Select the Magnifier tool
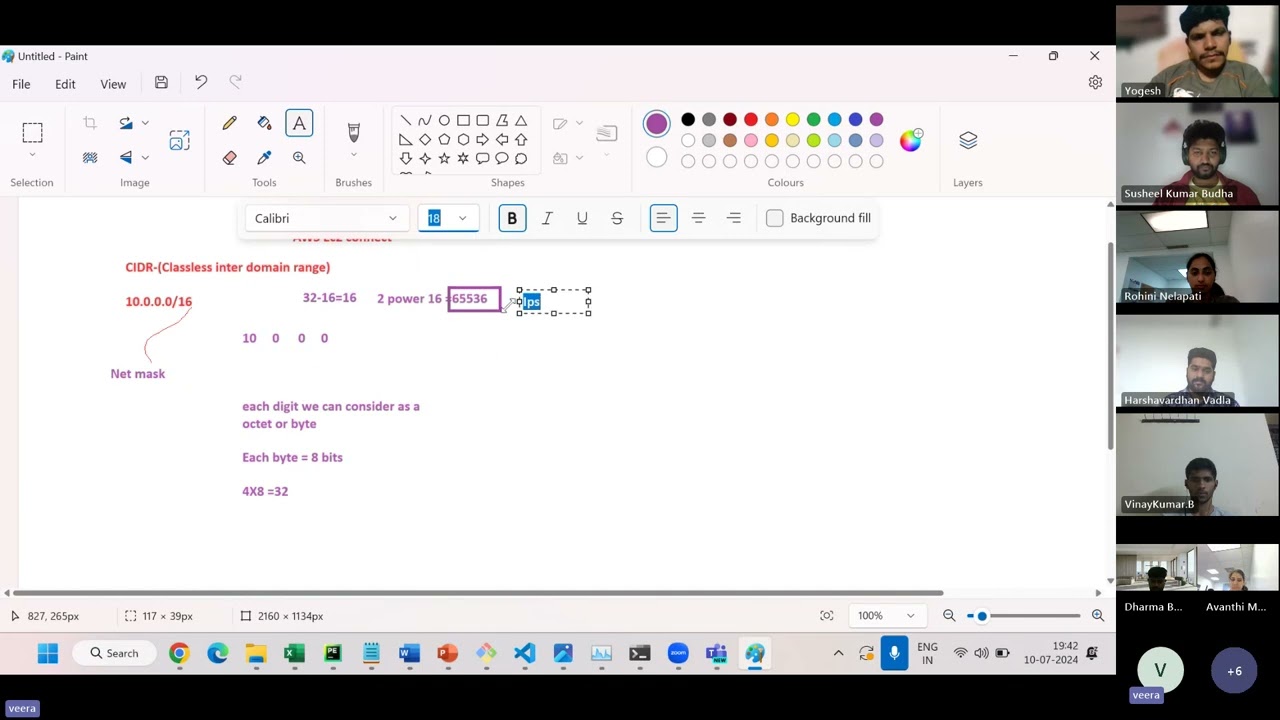1280x720 pixels. [299, 157]
